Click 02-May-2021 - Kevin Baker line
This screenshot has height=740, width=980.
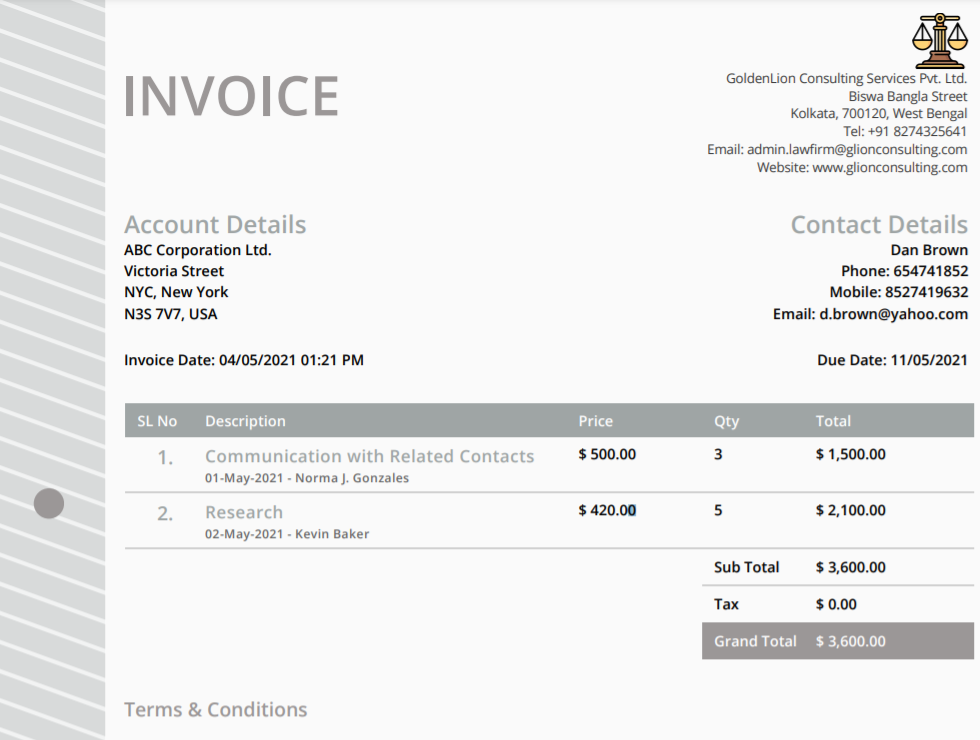[x=287, y=534]
